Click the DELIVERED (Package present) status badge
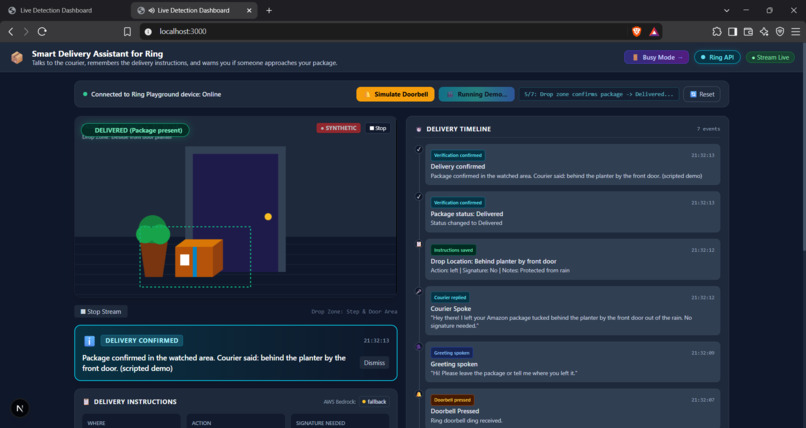The image size is (806, 428). click(135, 131)
